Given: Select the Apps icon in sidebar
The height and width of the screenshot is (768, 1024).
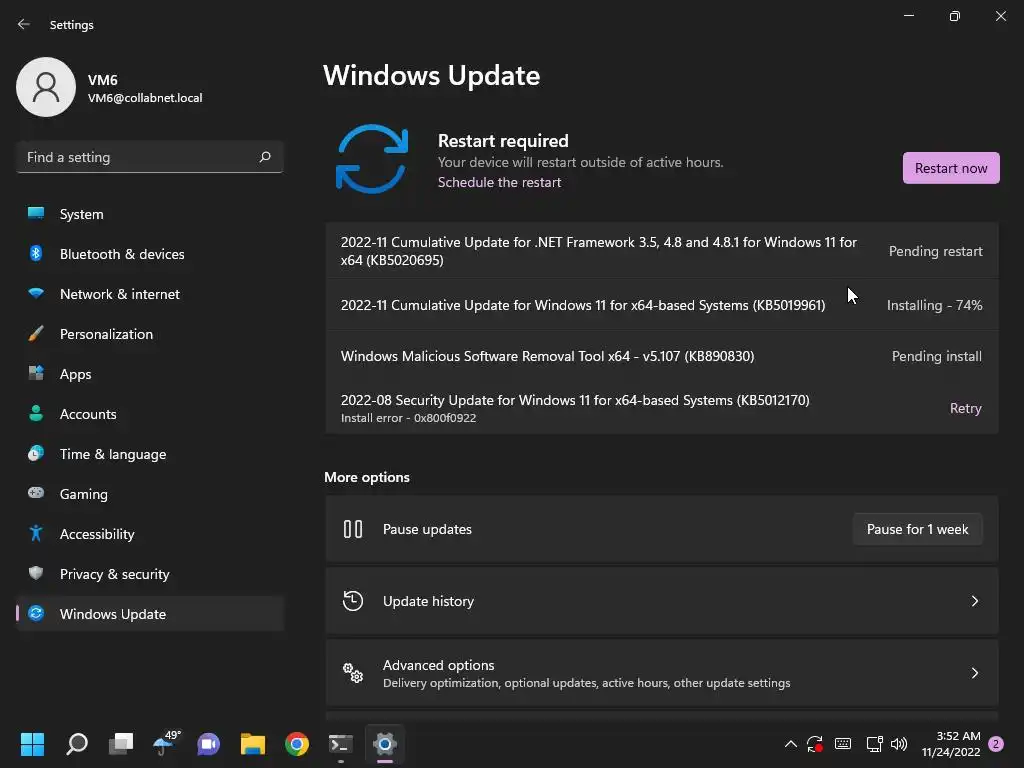Looking at the screenshot, I should click(x=36, y=374).
